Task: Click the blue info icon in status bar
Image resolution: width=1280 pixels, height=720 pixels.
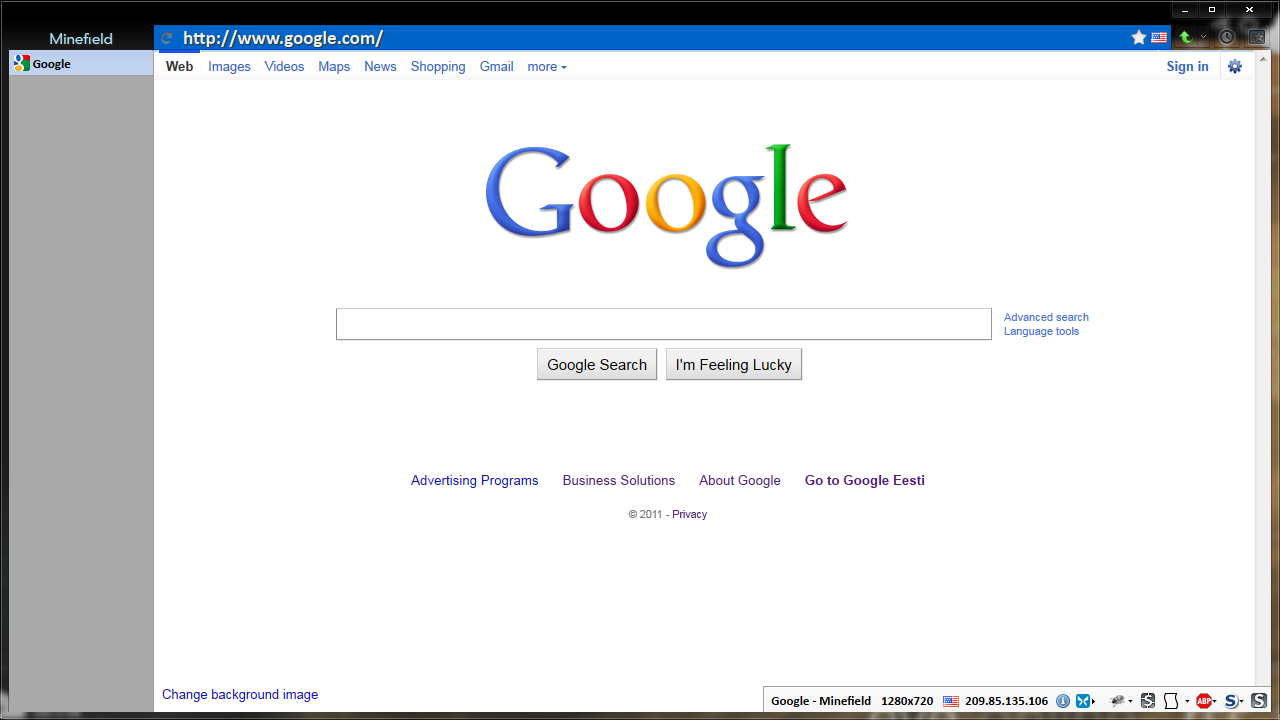Action: [1064, 701]
